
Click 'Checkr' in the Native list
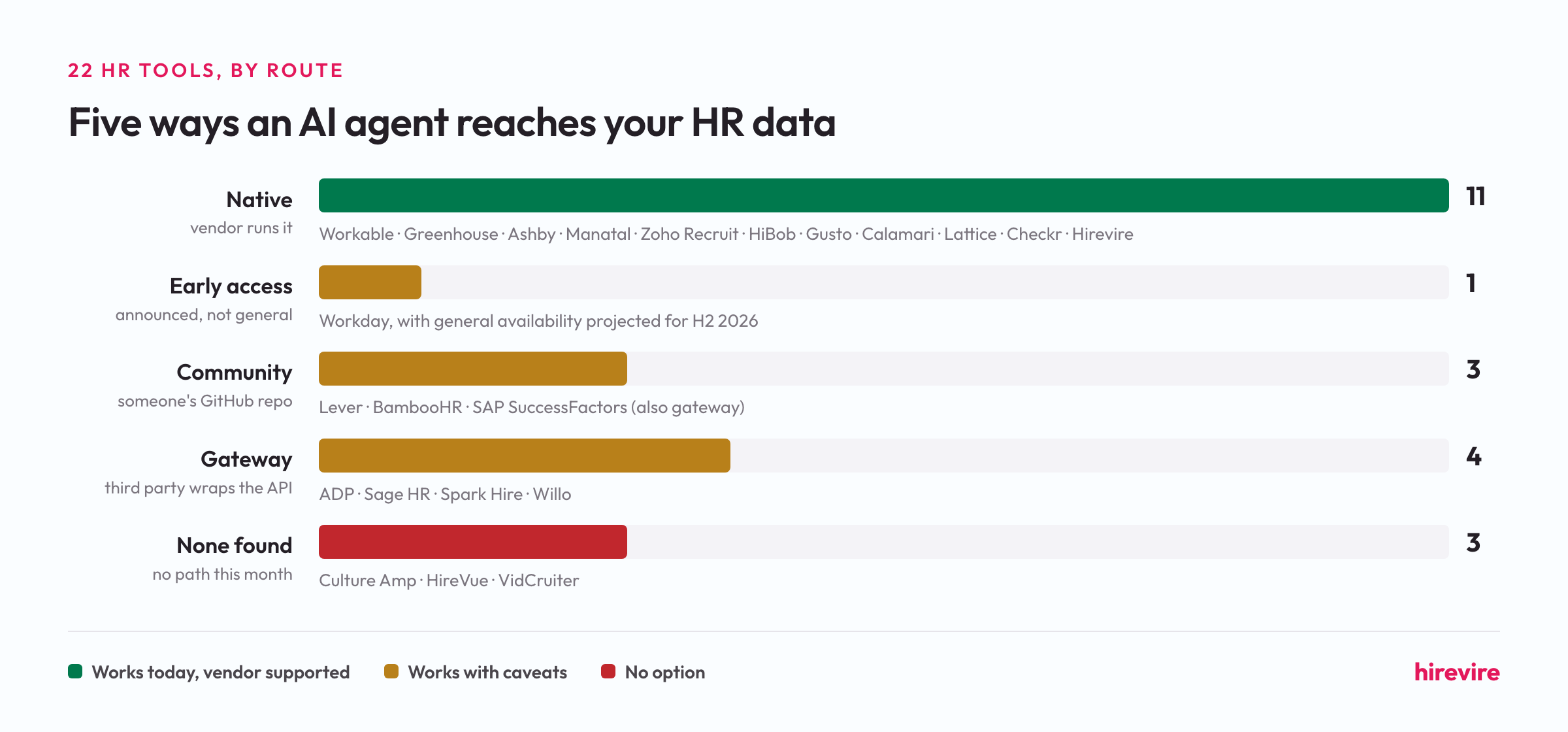(1034, 234)
